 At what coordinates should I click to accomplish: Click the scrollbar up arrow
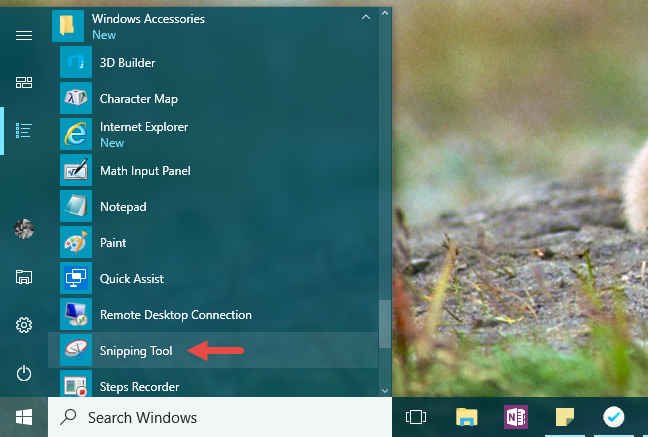[385, 13]
